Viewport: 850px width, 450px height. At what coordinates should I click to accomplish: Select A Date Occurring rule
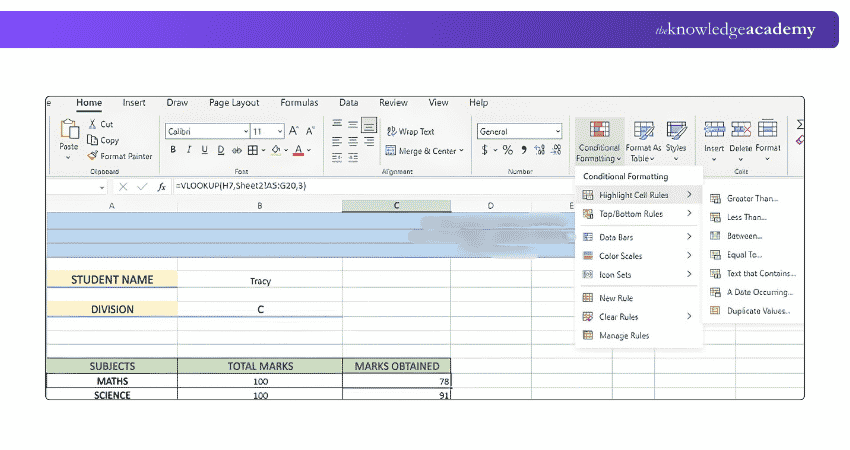752,292
